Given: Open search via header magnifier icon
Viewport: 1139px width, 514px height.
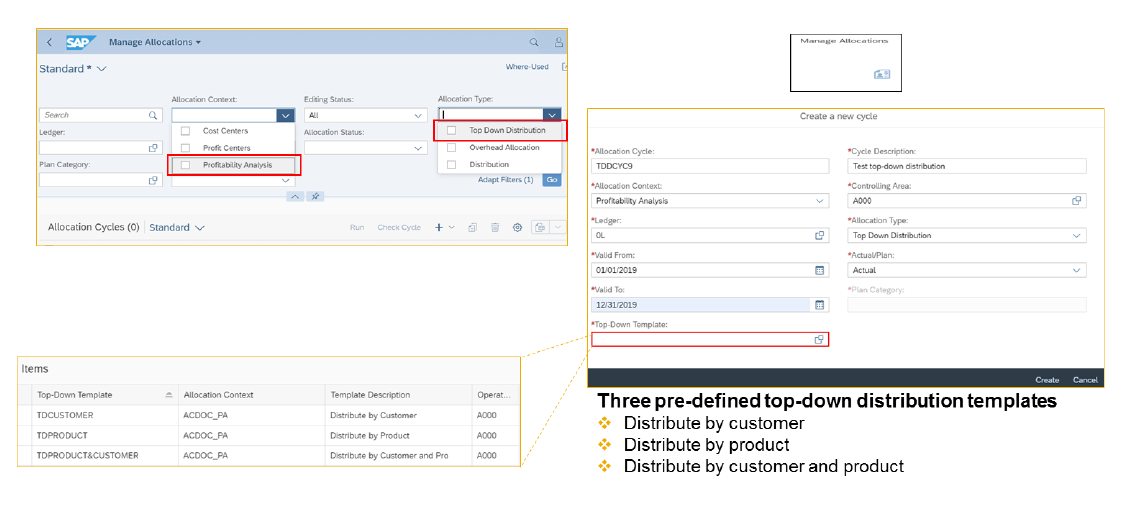Looking at the screenshot, I should [x=534, y=42].
